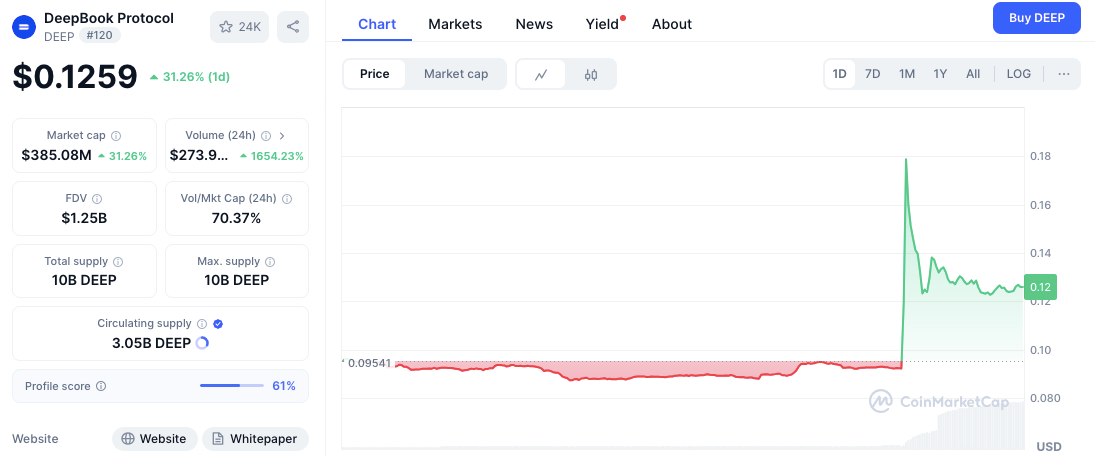Click the Profile score info icon
This screenshot has height=456, width=1095.
click(x=101, y=386)
